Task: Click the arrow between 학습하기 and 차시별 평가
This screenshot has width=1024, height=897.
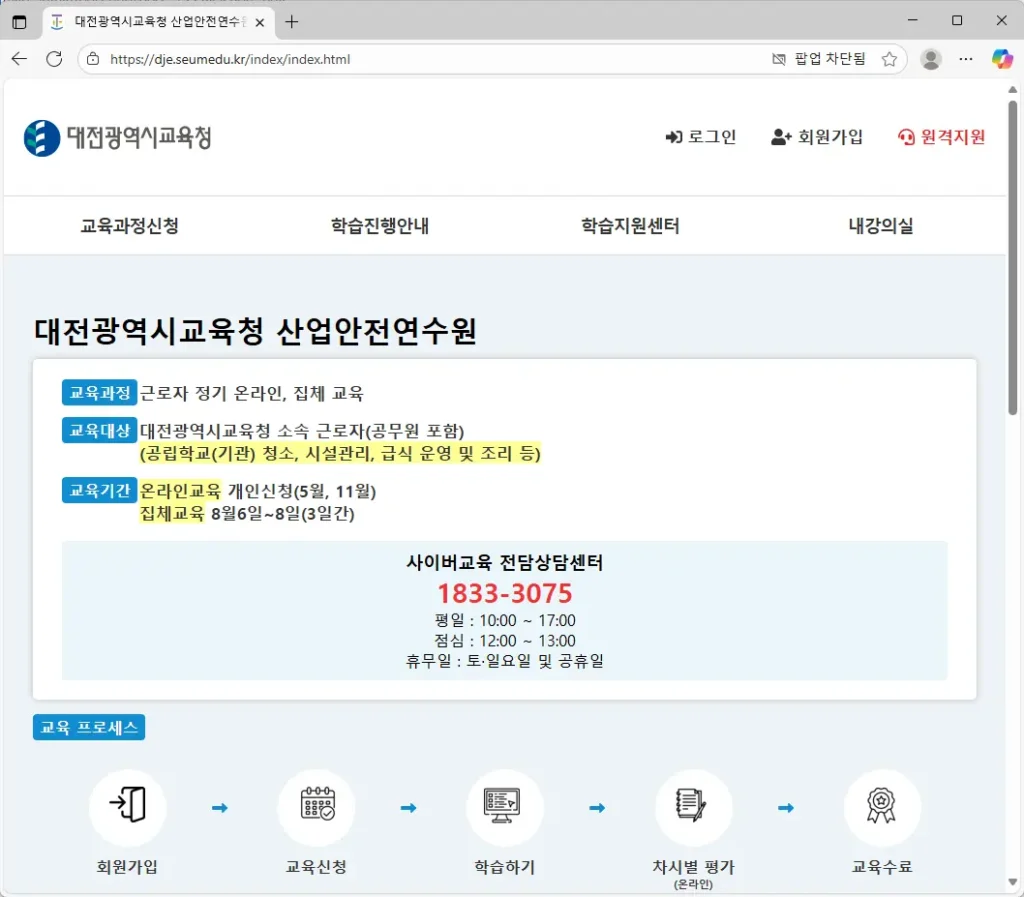Action: coord(598,808)
